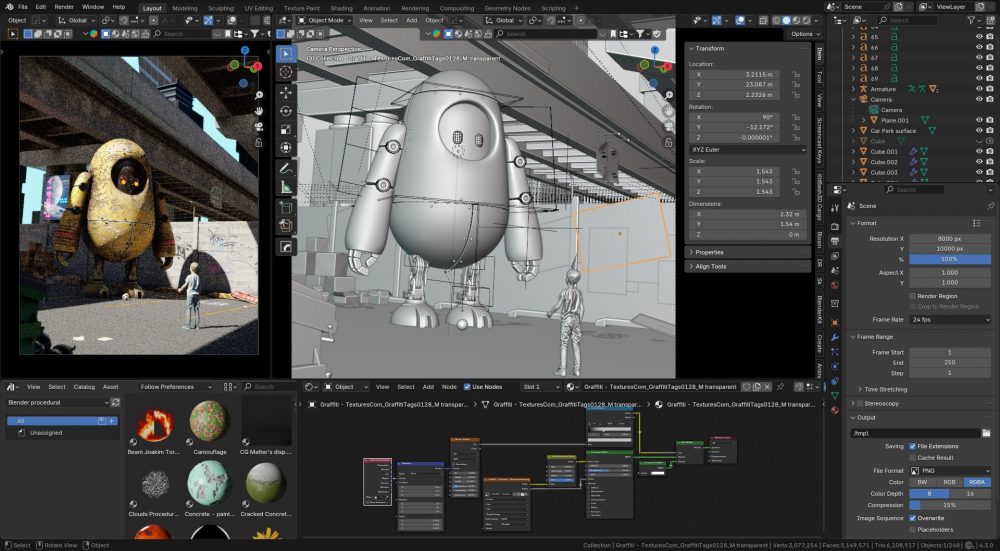Select the Measure tool
The image size is (1000, 551).
(x=285, y=187)
